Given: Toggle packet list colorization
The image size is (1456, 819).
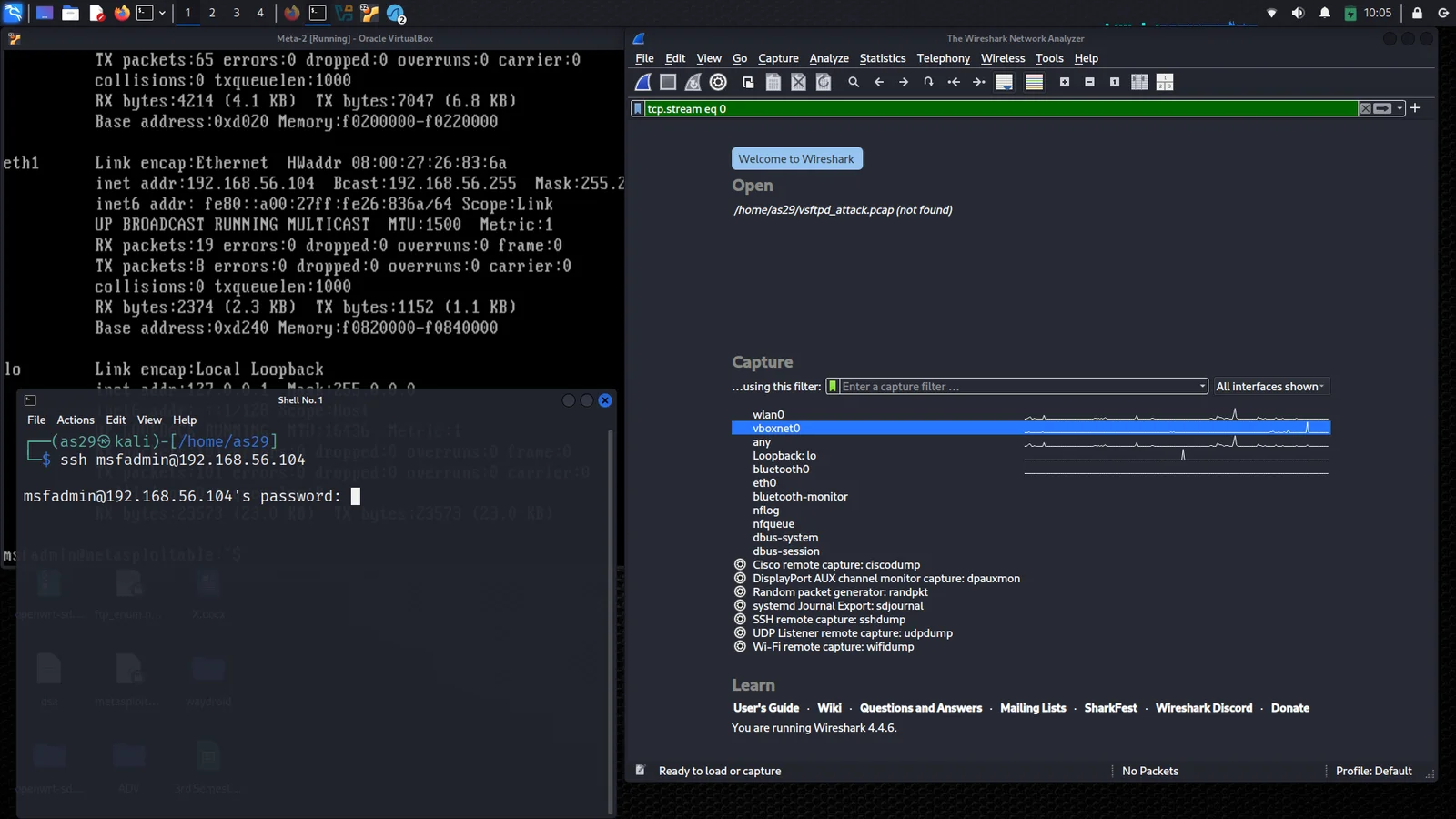Looking at the screenshot, I should pos(1035,82).
